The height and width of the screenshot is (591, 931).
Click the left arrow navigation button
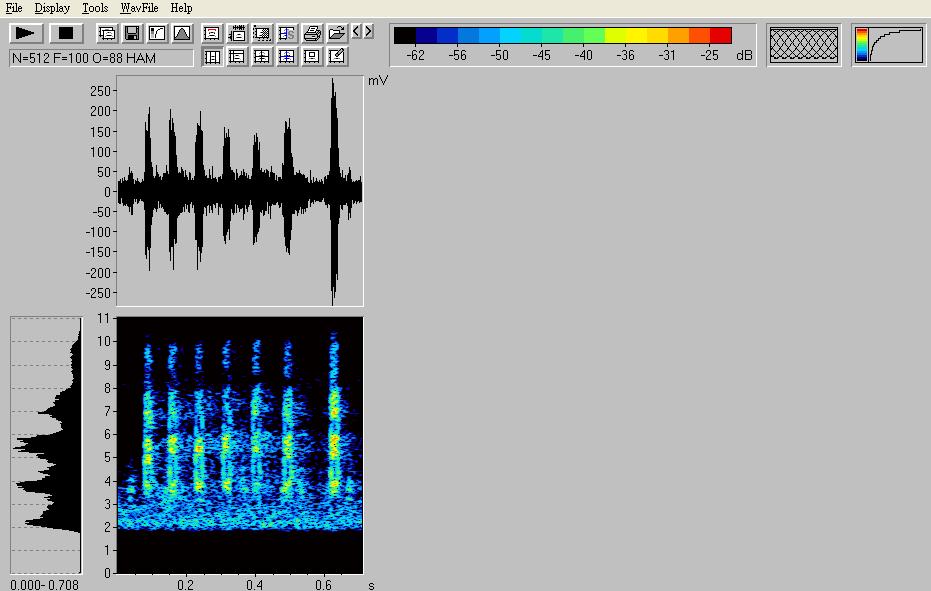pos(357,31)
